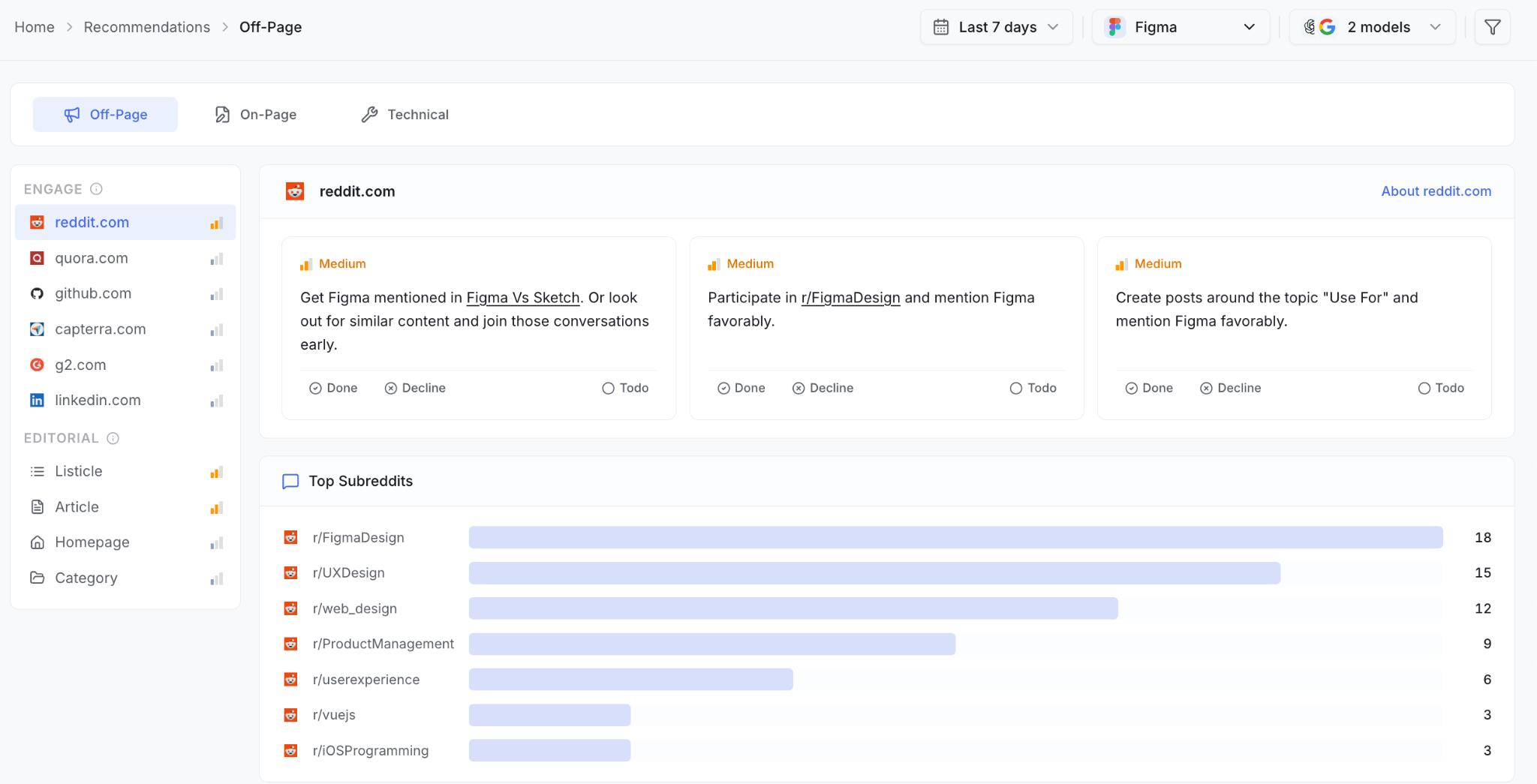
Task: Open the Listicle editorial section
Action: (x=125, y=471)
